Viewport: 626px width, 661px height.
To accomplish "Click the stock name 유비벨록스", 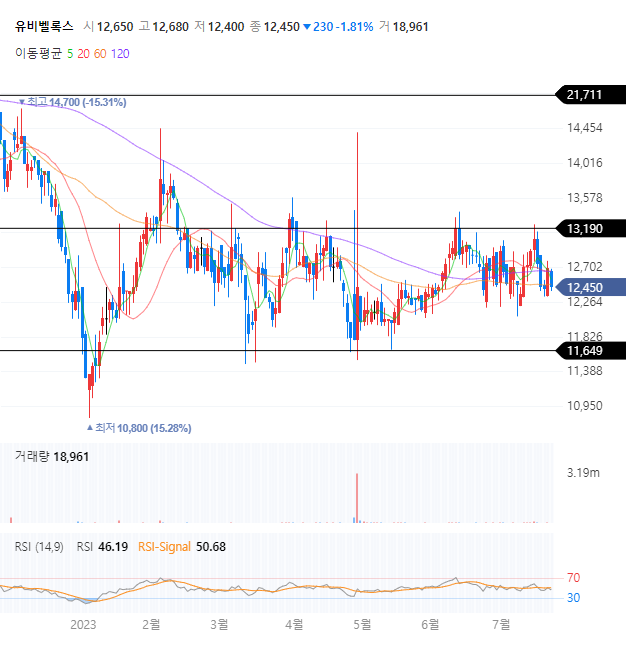I will tap(44, 27).
